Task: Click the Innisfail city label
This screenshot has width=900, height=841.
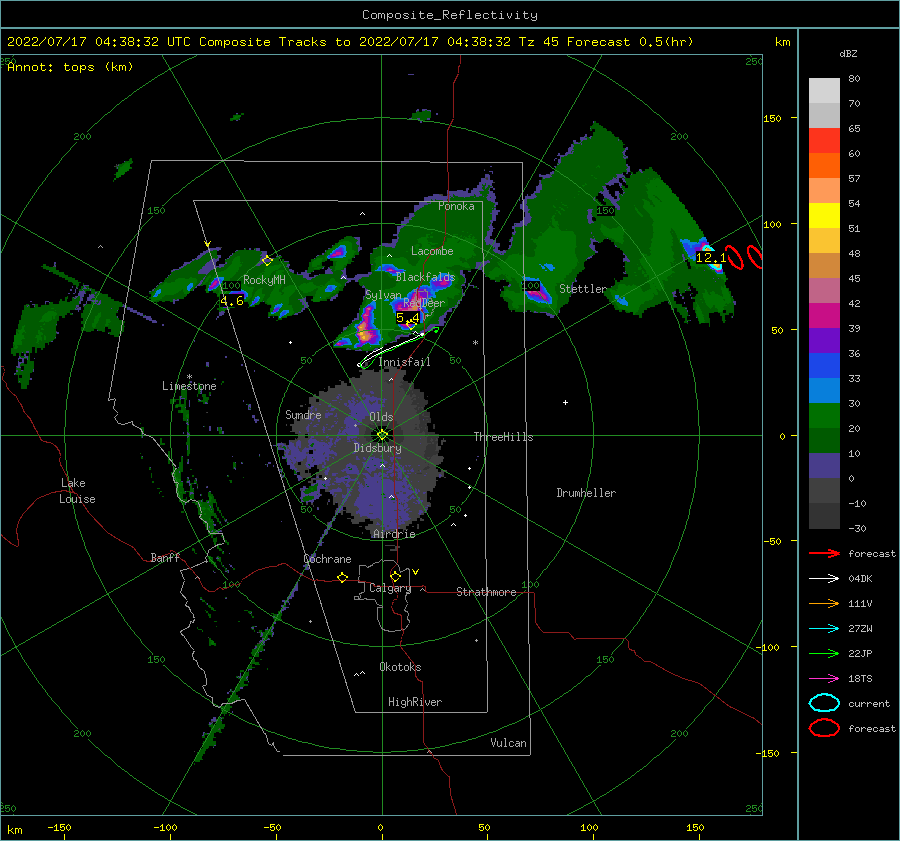Action: (404, 362)
